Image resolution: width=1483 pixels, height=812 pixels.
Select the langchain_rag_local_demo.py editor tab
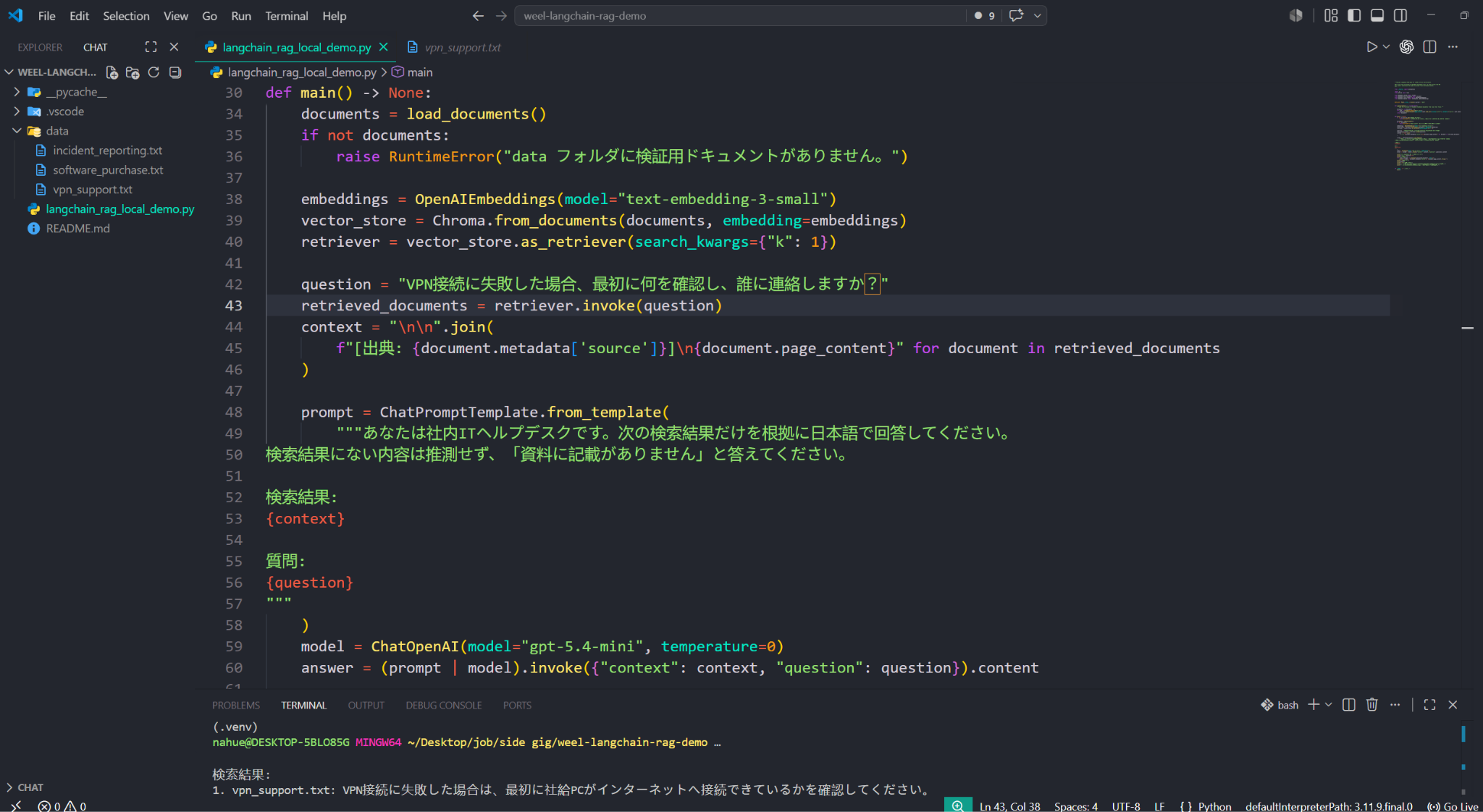297,47
